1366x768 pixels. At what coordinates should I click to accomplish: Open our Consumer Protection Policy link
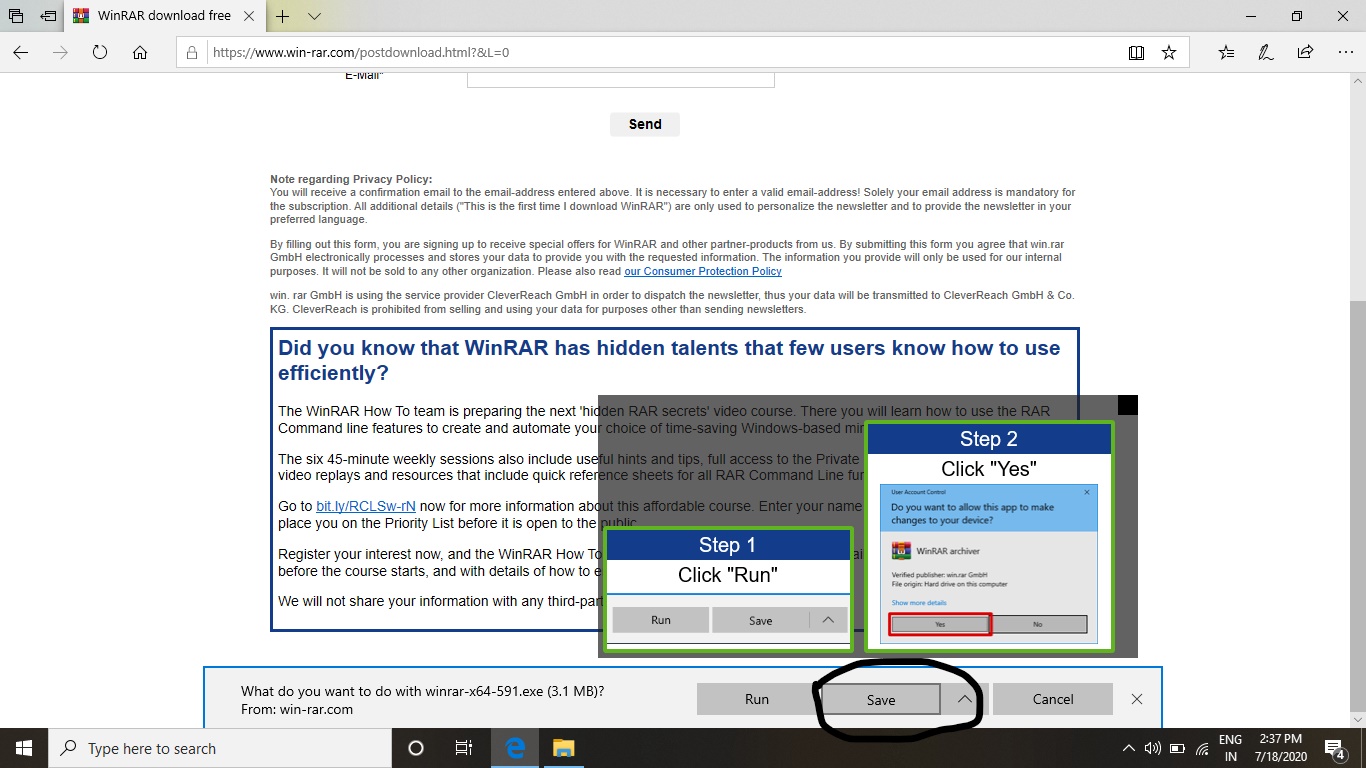click(703, 271)
